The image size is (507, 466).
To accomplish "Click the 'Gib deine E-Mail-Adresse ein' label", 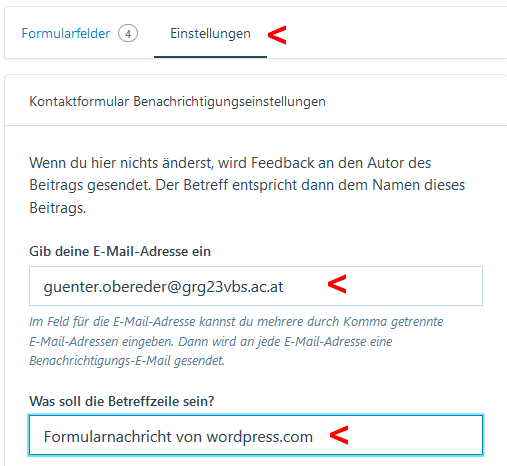I will (x=120, y=251).
